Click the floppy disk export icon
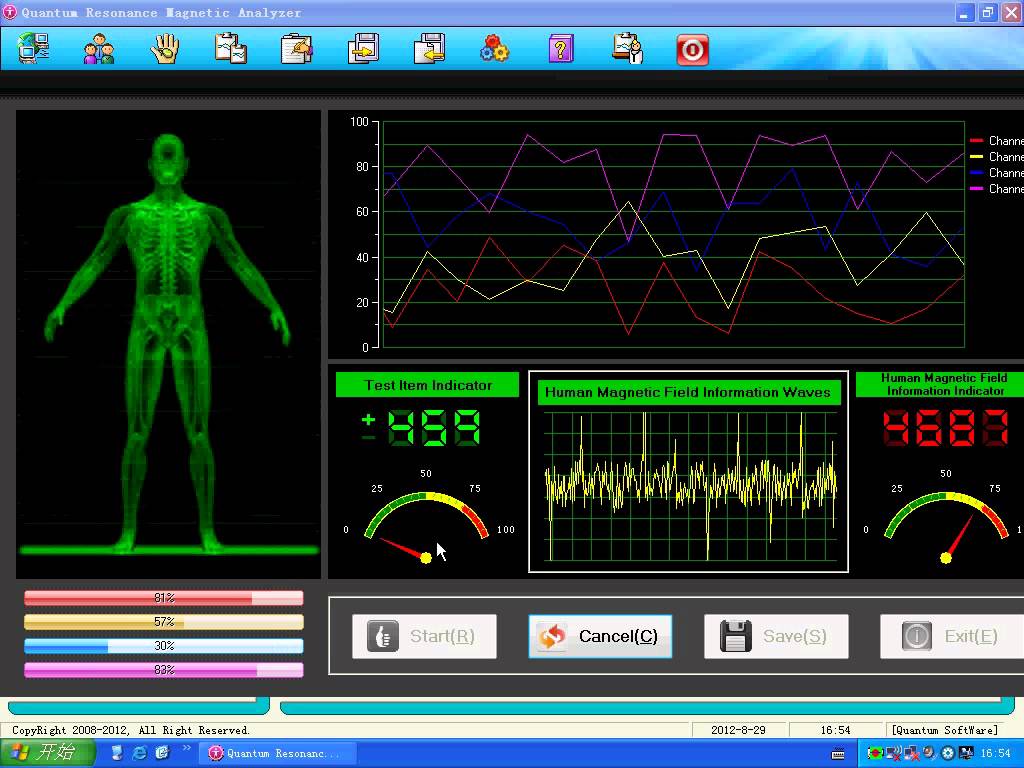 [x=429, y=48]
